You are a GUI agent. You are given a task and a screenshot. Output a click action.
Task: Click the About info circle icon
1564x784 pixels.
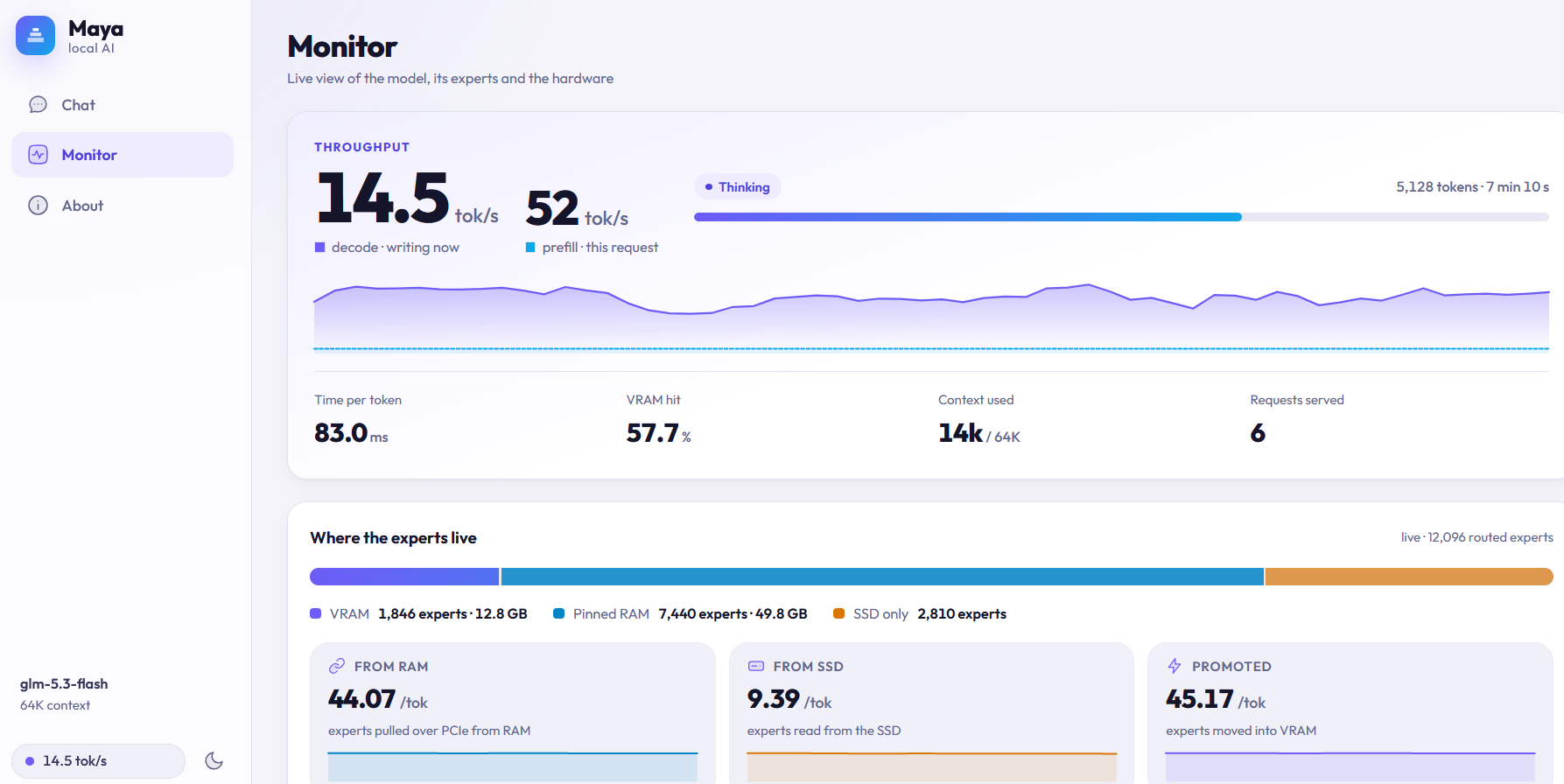tap(39, 206)
